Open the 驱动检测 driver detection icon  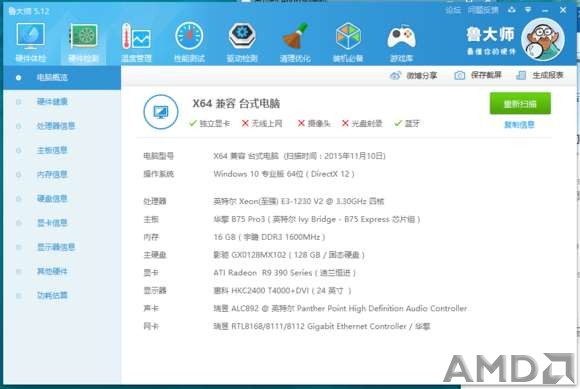[x=242, y=36]
